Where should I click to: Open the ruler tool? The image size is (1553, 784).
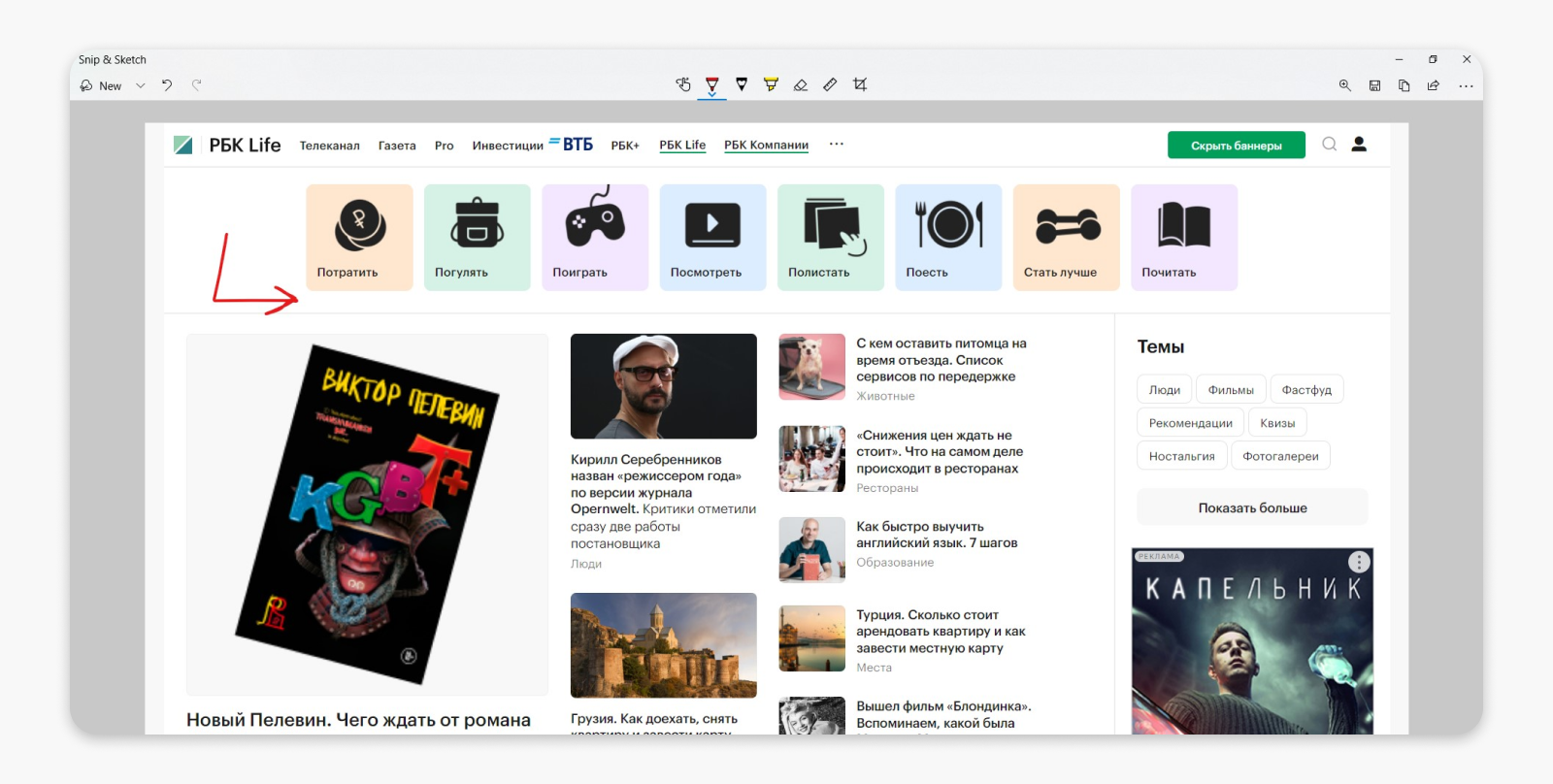[830, 85]
